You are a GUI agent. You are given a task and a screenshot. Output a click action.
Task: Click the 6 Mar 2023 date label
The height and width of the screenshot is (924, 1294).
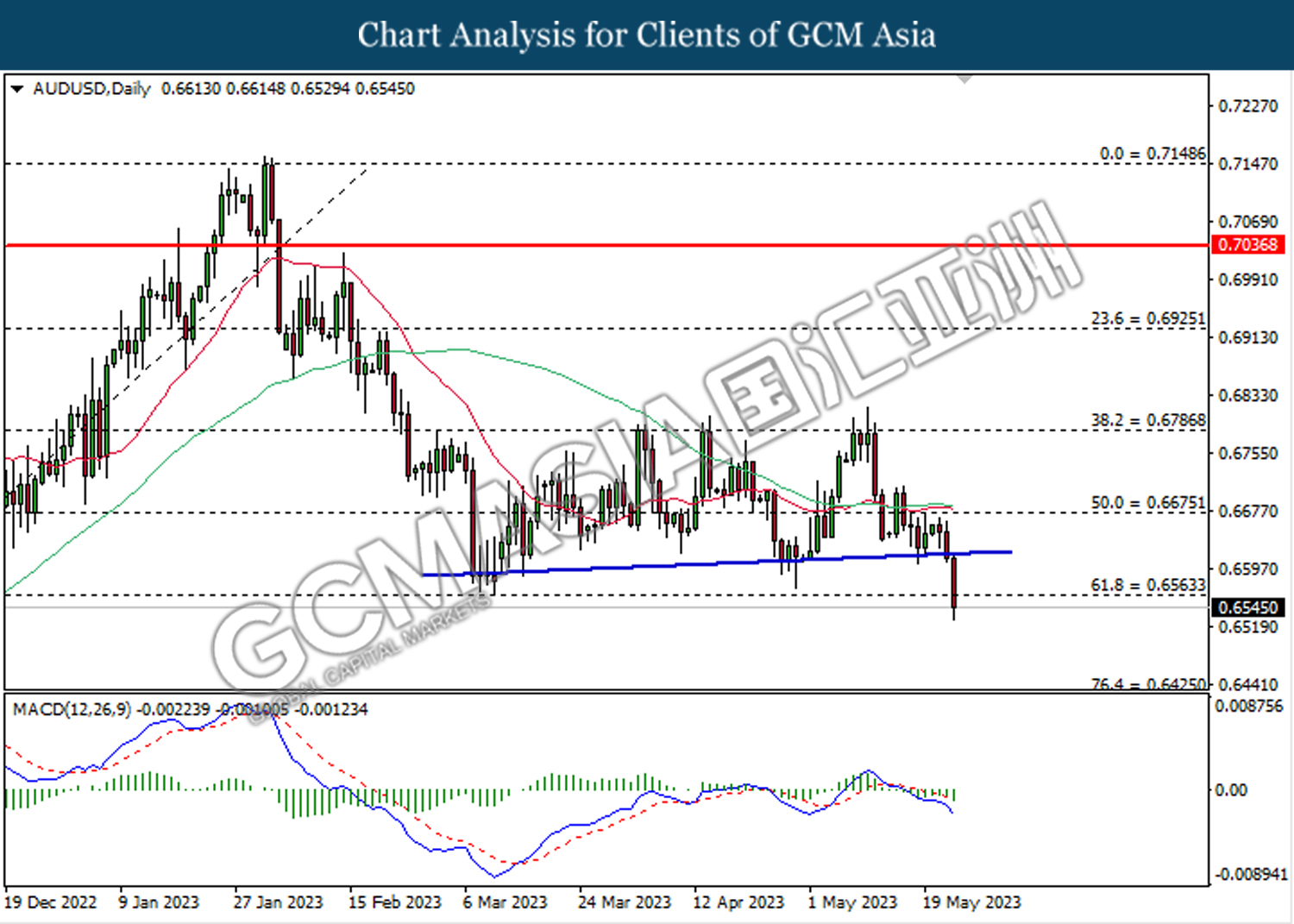point(505,902)
